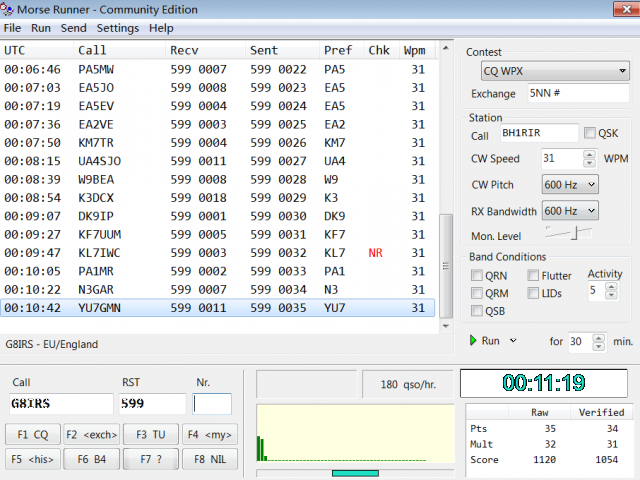Enable the Flutter band condition
Image resolution: width=640 pixels, height=480 pixels.
(x=533, y=276)
